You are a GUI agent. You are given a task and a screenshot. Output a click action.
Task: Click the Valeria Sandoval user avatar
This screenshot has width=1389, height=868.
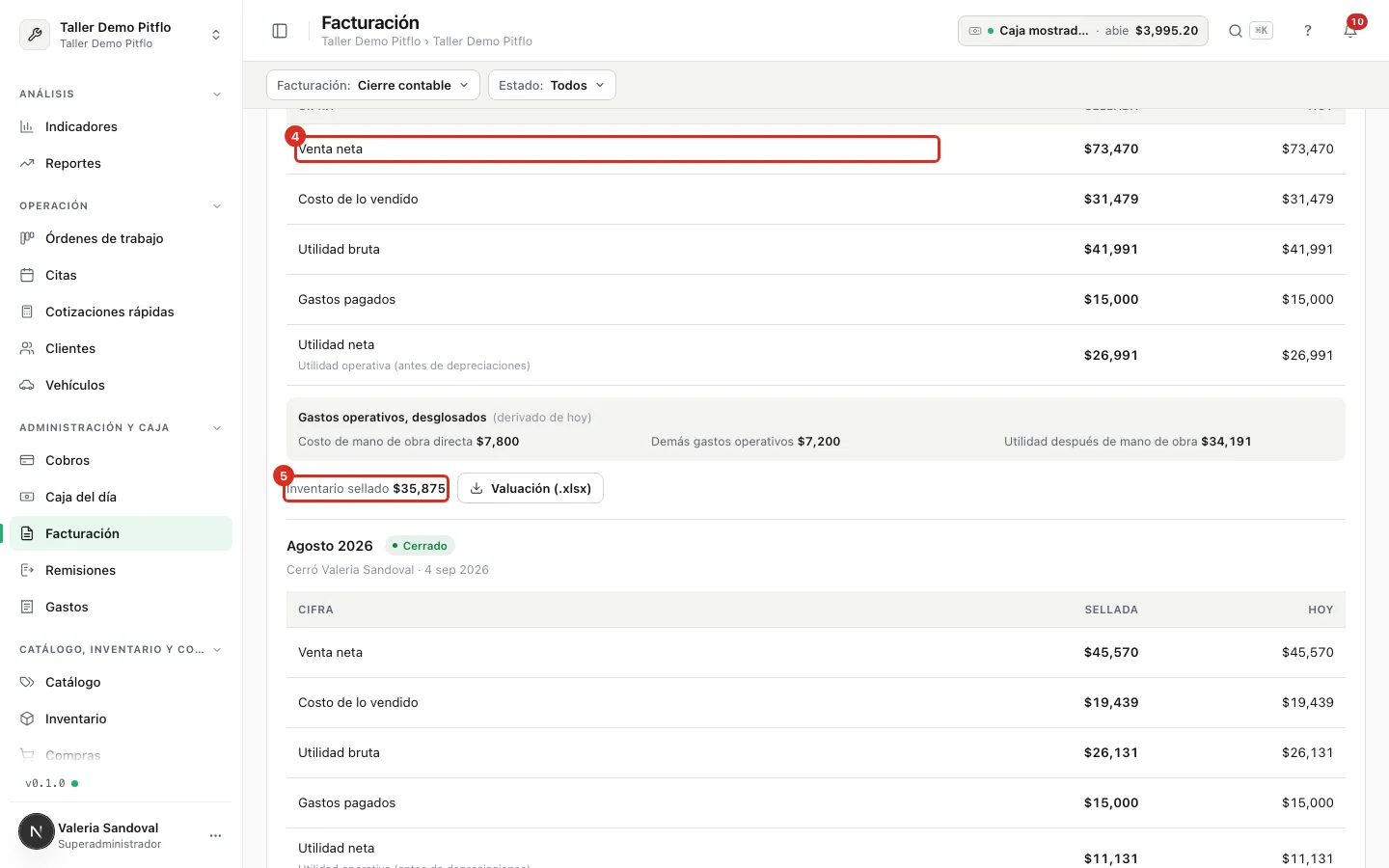tap(37, 831)
